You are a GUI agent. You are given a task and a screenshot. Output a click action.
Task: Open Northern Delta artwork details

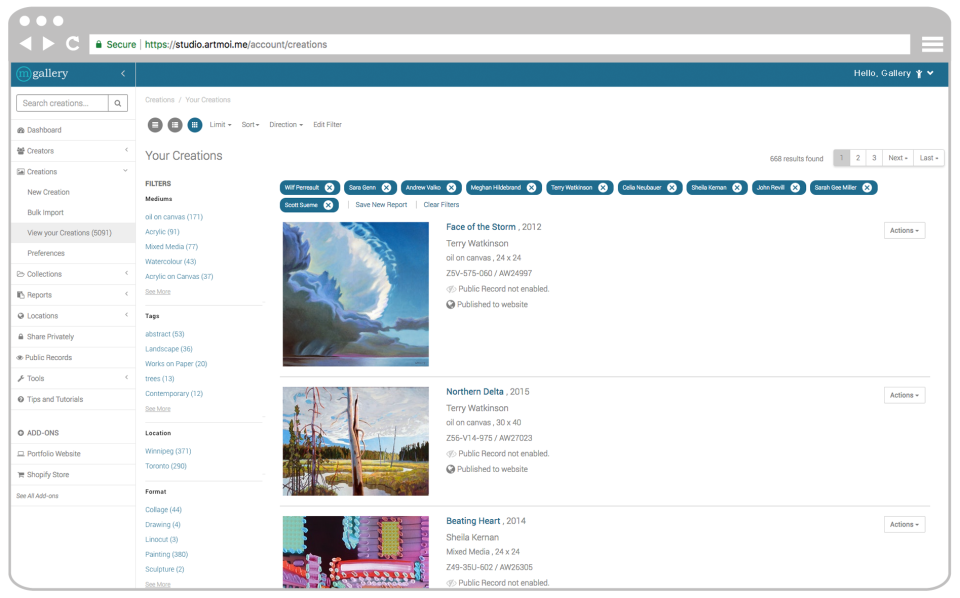pyautogui.click(x=474, y=390)
